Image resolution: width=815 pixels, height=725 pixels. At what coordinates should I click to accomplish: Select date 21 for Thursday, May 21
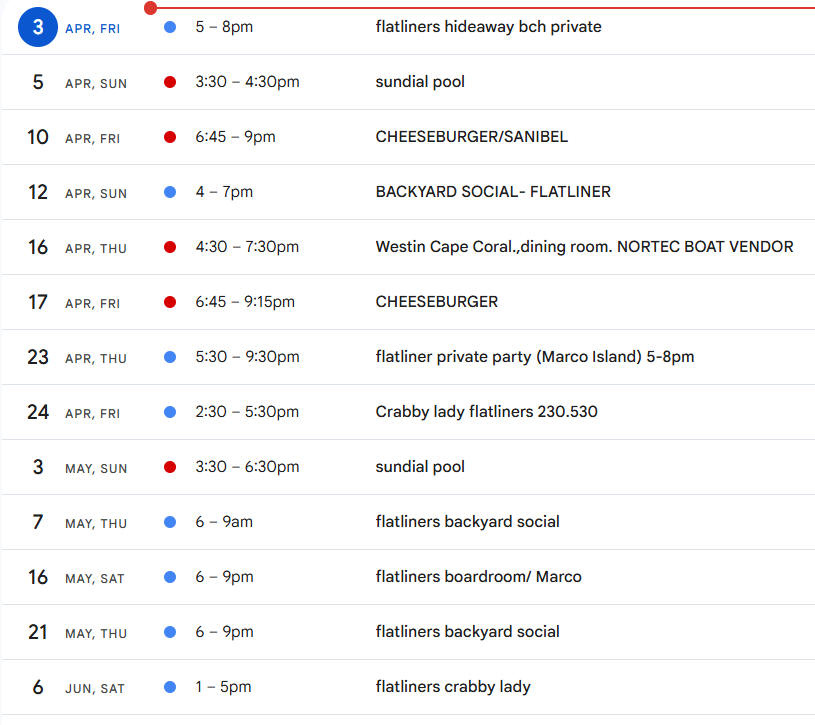pos(38,632)
